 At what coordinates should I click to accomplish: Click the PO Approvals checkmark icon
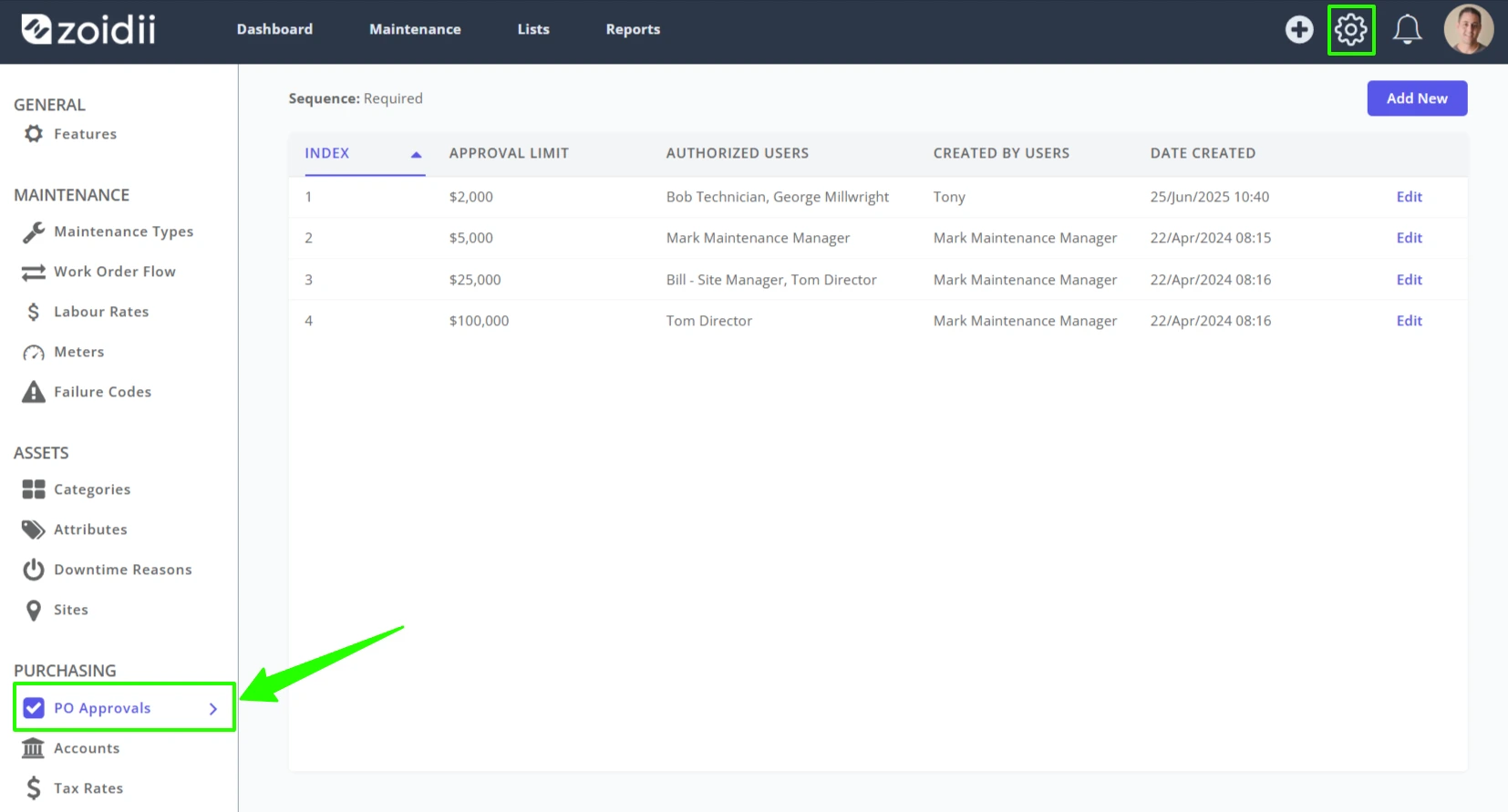pos(34,708)
